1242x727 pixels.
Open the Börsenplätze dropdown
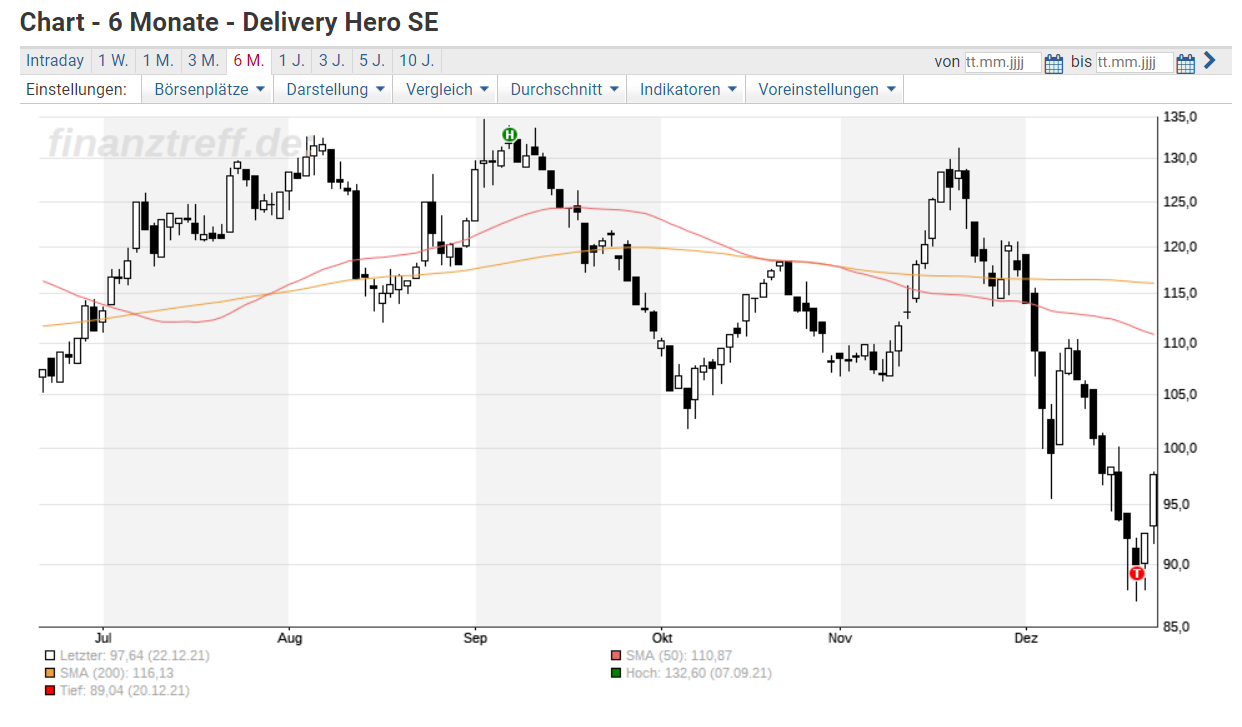coord(209,89)
